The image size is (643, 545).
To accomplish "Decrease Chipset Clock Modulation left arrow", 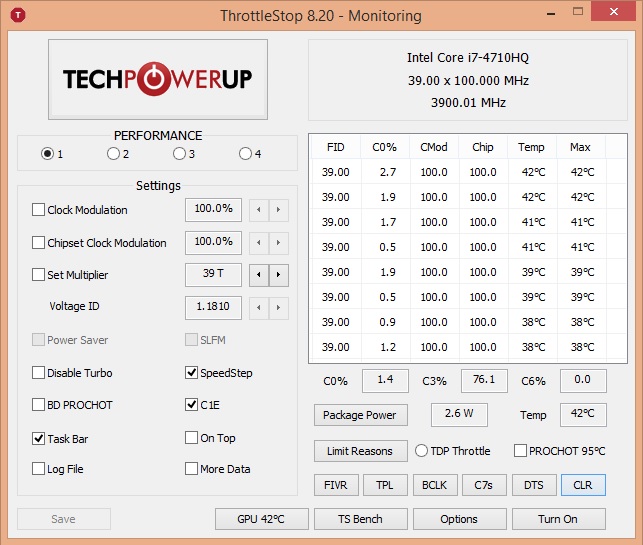I will pos(259,243).
